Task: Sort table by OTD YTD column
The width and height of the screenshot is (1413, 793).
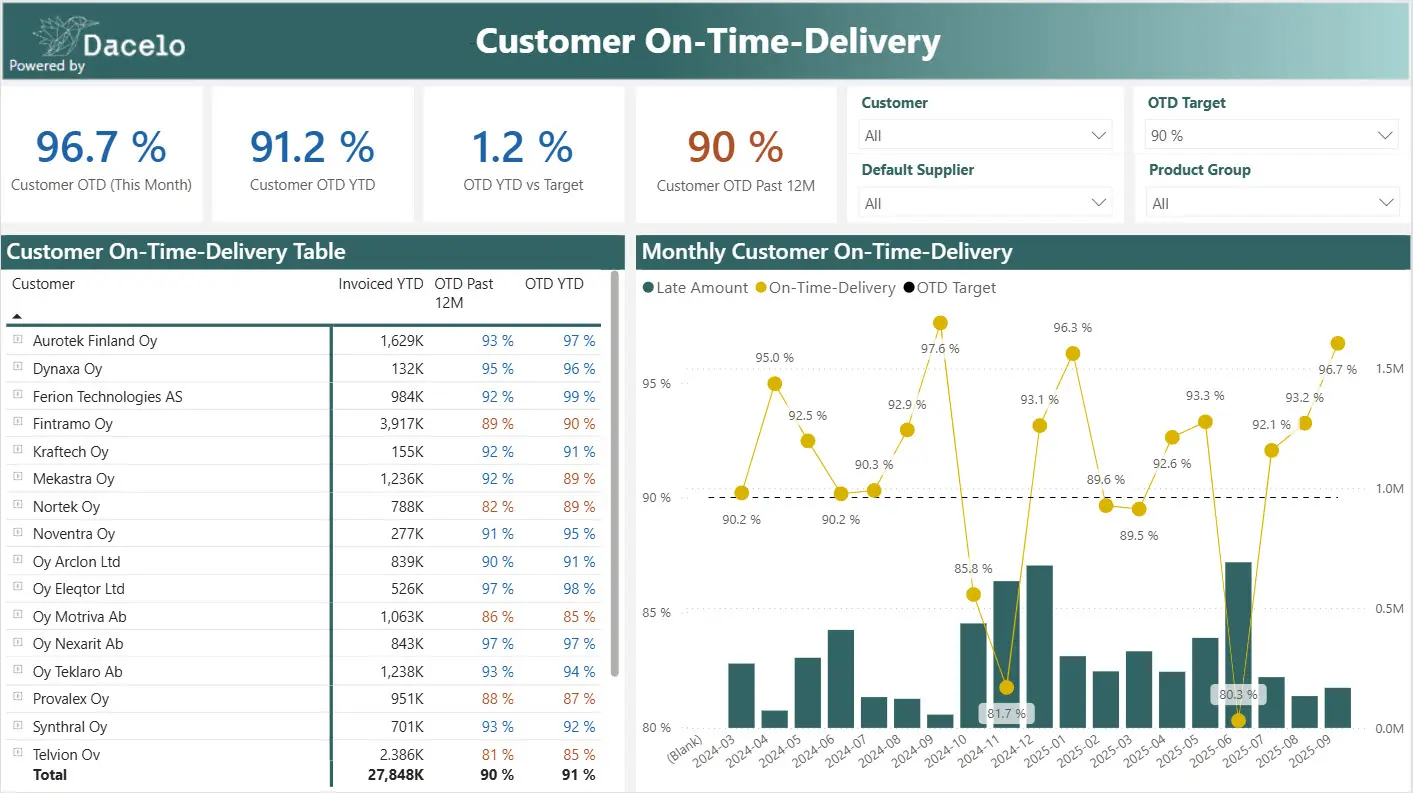Action: coord(554,284)
